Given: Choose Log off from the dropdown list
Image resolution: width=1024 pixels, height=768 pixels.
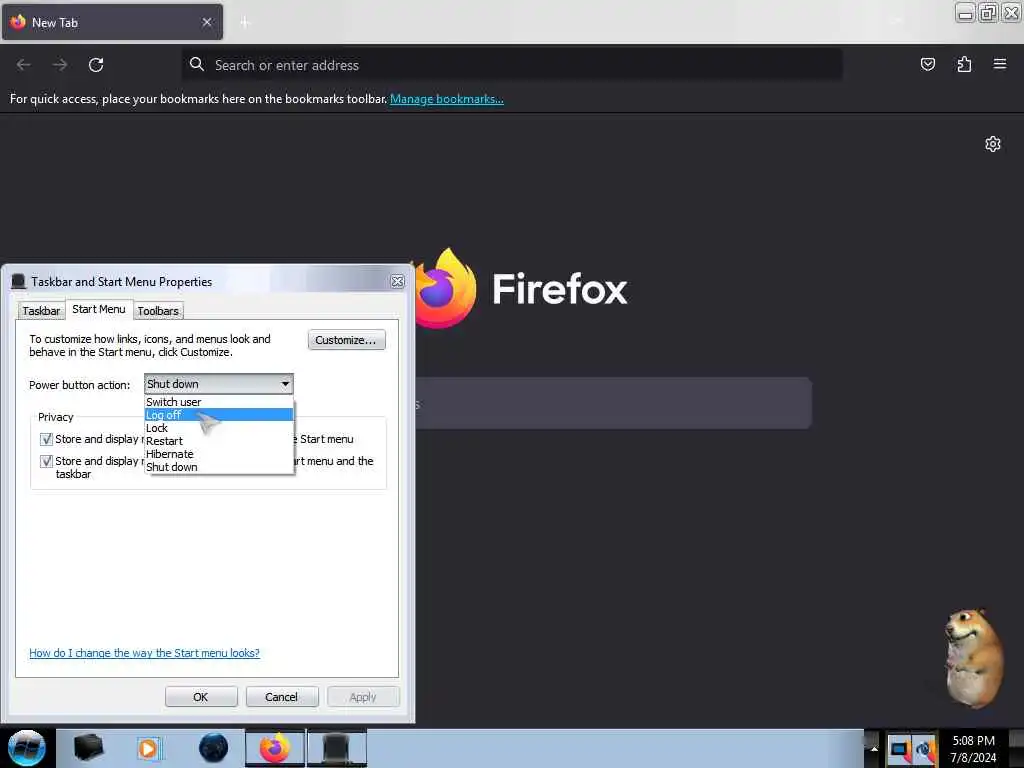Looking at the screenshot, I should (x=219, y=415).
